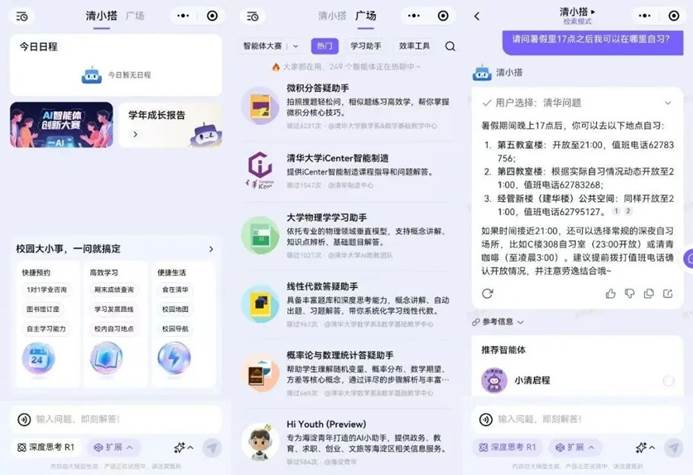Expand 参考信息 section

pyautogui.click(x=498, y=322)
